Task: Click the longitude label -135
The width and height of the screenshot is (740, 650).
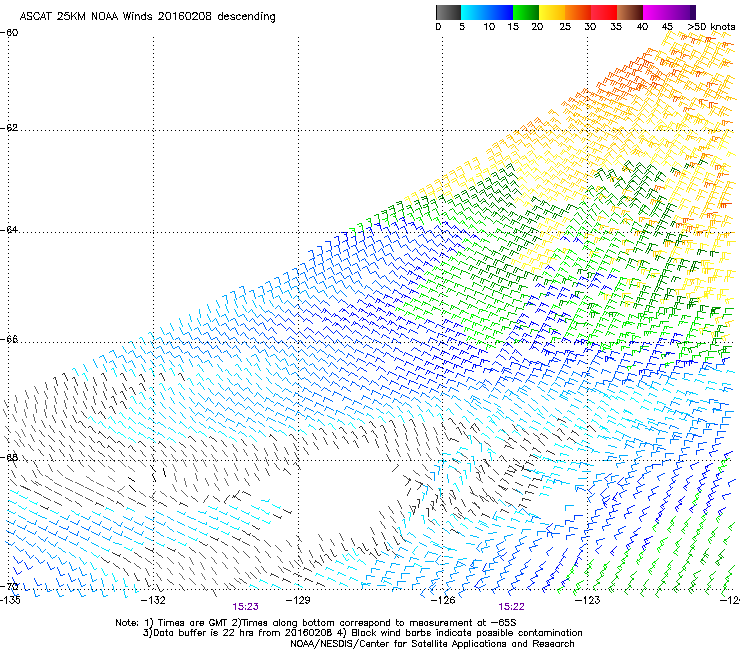Action: (x=10, y=600)
